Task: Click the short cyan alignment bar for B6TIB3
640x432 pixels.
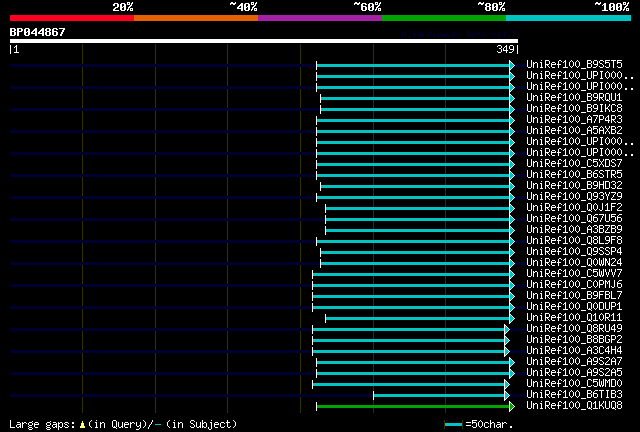Action: (x=439, y=395)
